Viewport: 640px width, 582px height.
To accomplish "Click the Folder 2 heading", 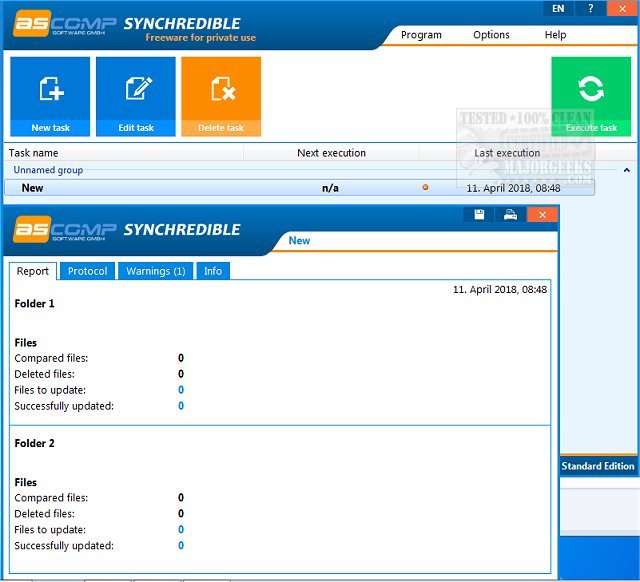I will coord(34,443).
